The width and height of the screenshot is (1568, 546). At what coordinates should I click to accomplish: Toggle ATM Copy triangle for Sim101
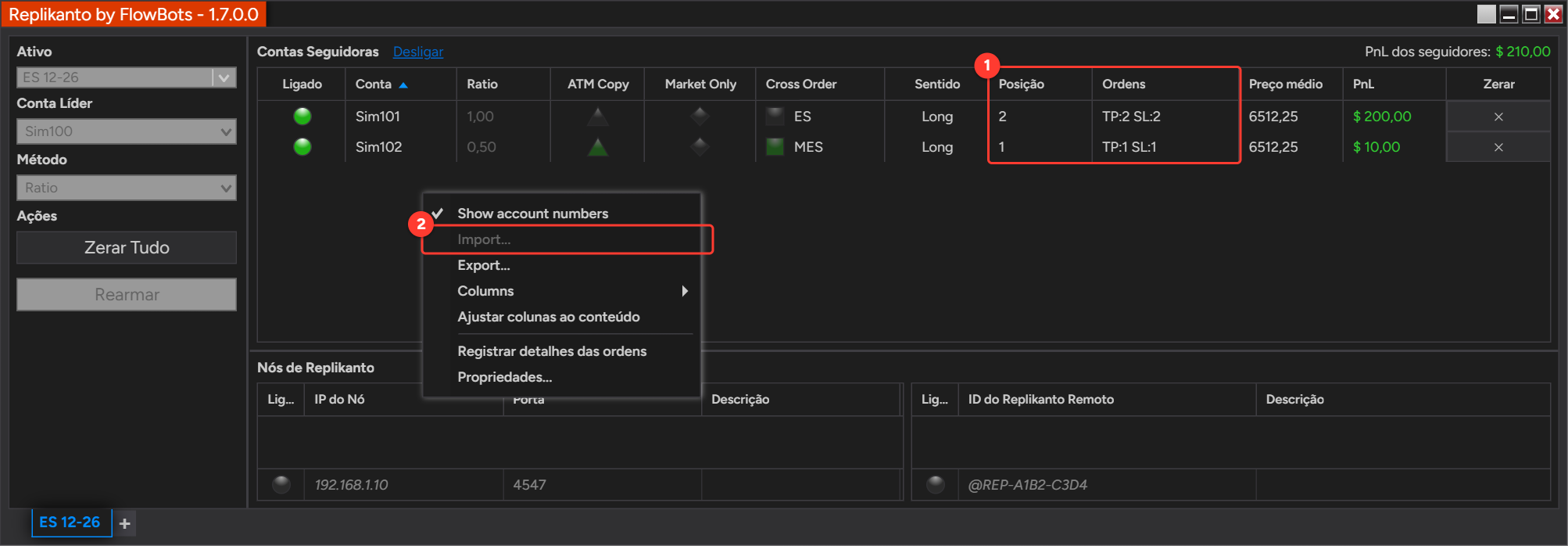click(598, 117)
